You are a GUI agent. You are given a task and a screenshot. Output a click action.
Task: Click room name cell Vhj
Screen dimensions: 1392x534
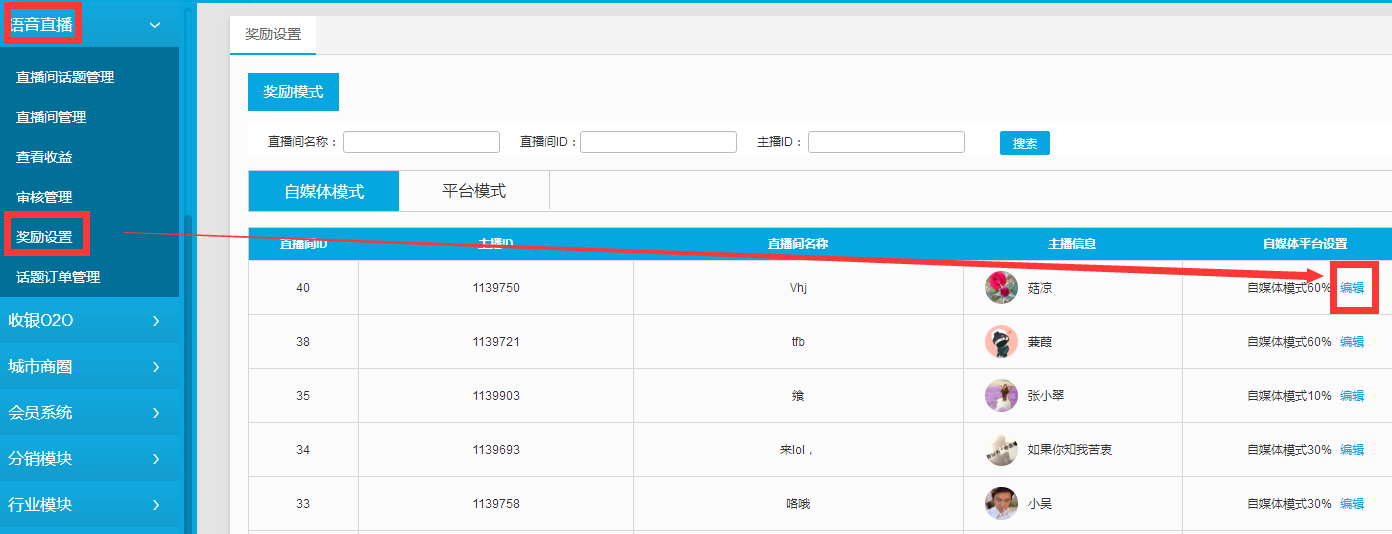pos(797,288)
